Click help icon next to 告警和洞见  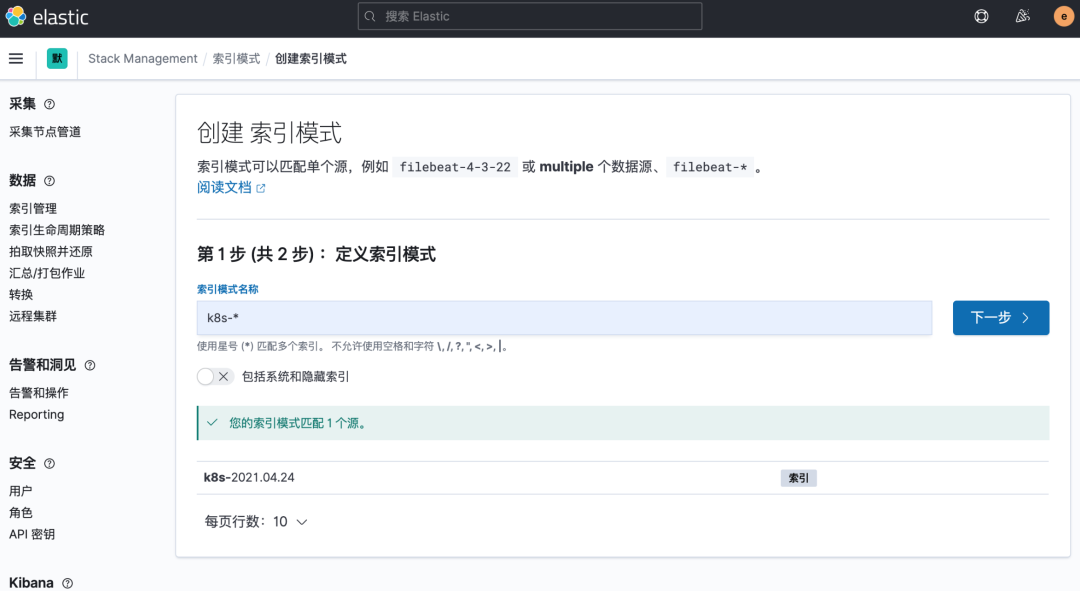pos(90,365)
